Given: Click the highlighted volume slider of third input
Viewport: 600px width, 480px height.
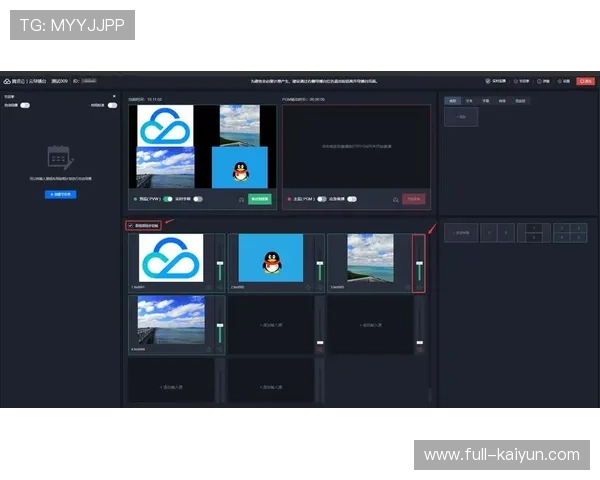Looking at the screenshot, I should pyautogui.click(x=419, y=264).
